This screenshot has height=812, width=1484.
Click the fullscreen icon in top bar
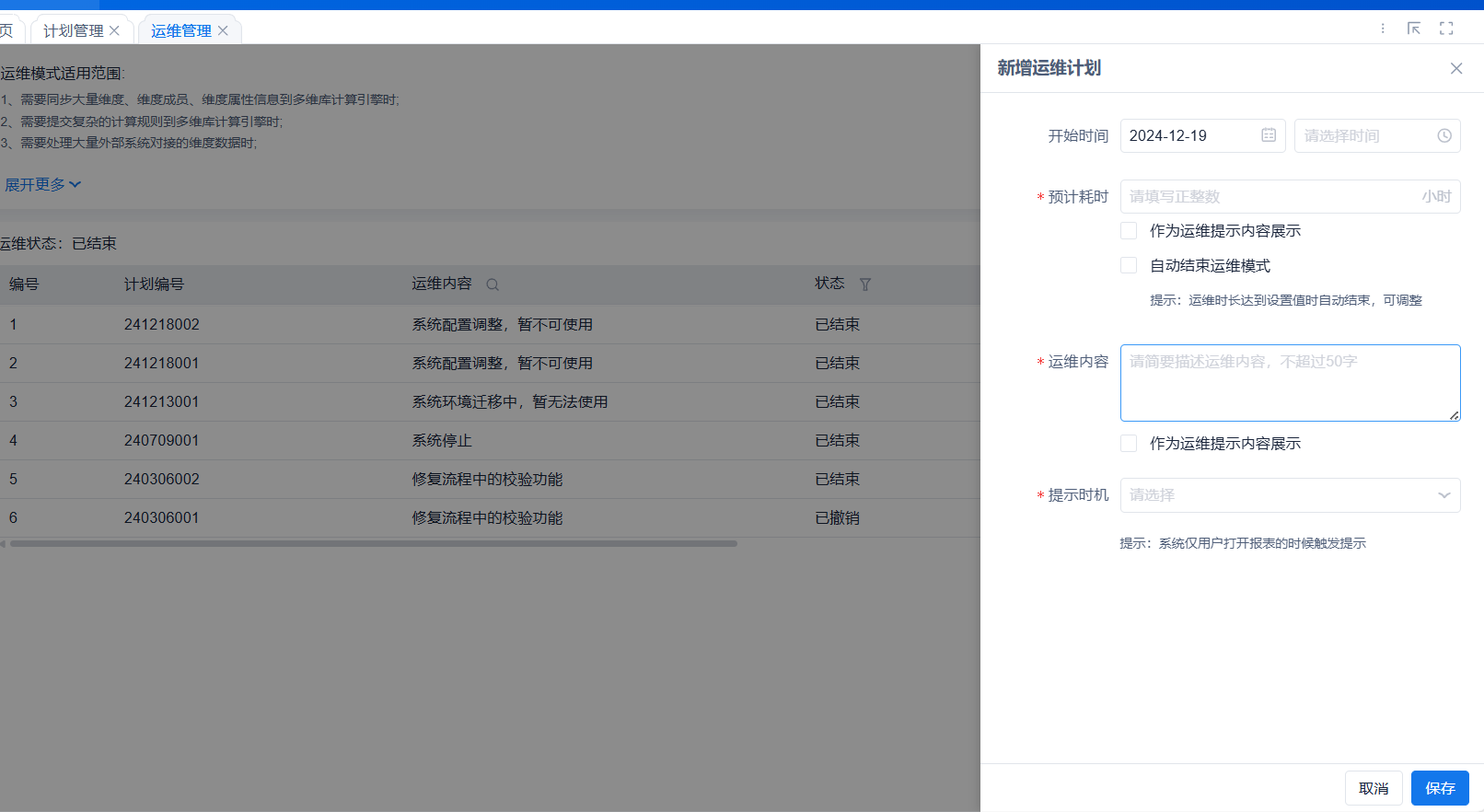point(1446,29)
